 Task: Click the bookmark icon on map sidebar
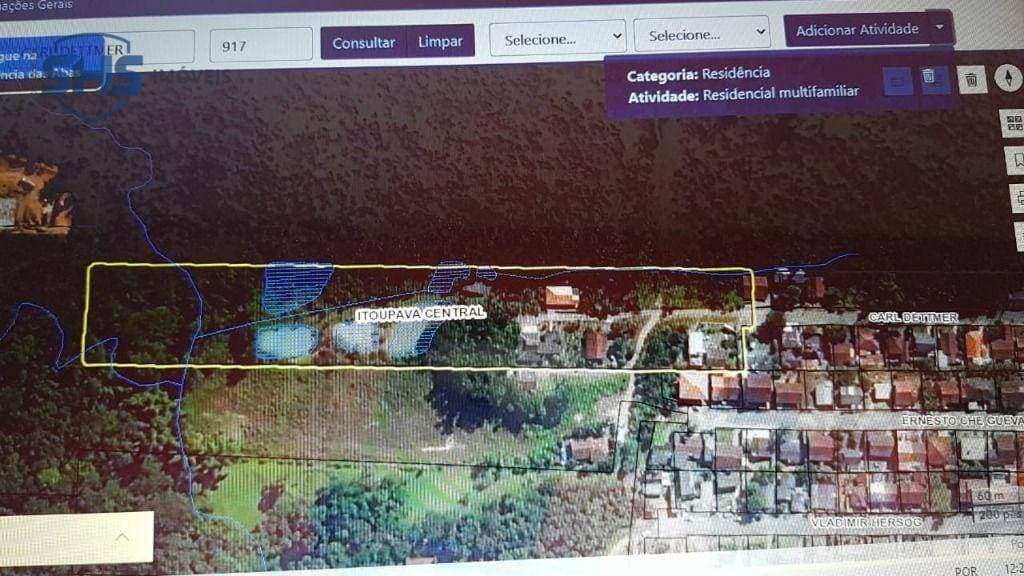1016,159
